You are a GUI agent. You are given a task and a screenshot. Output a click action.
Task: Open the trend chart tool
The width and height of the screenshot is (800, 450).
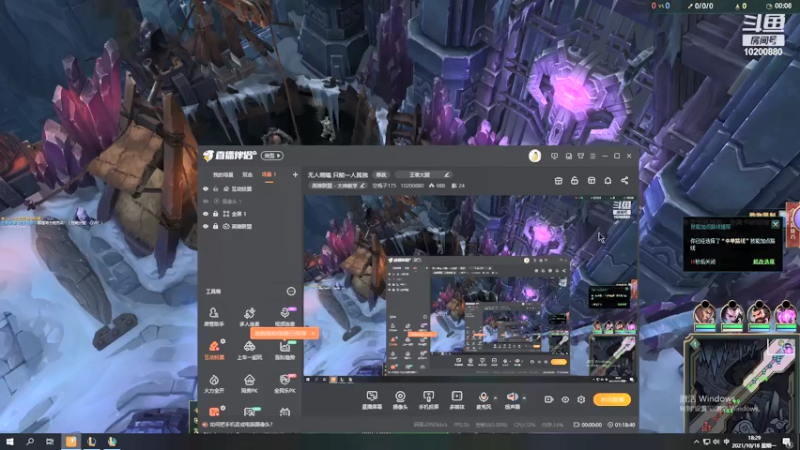[285, 350]
